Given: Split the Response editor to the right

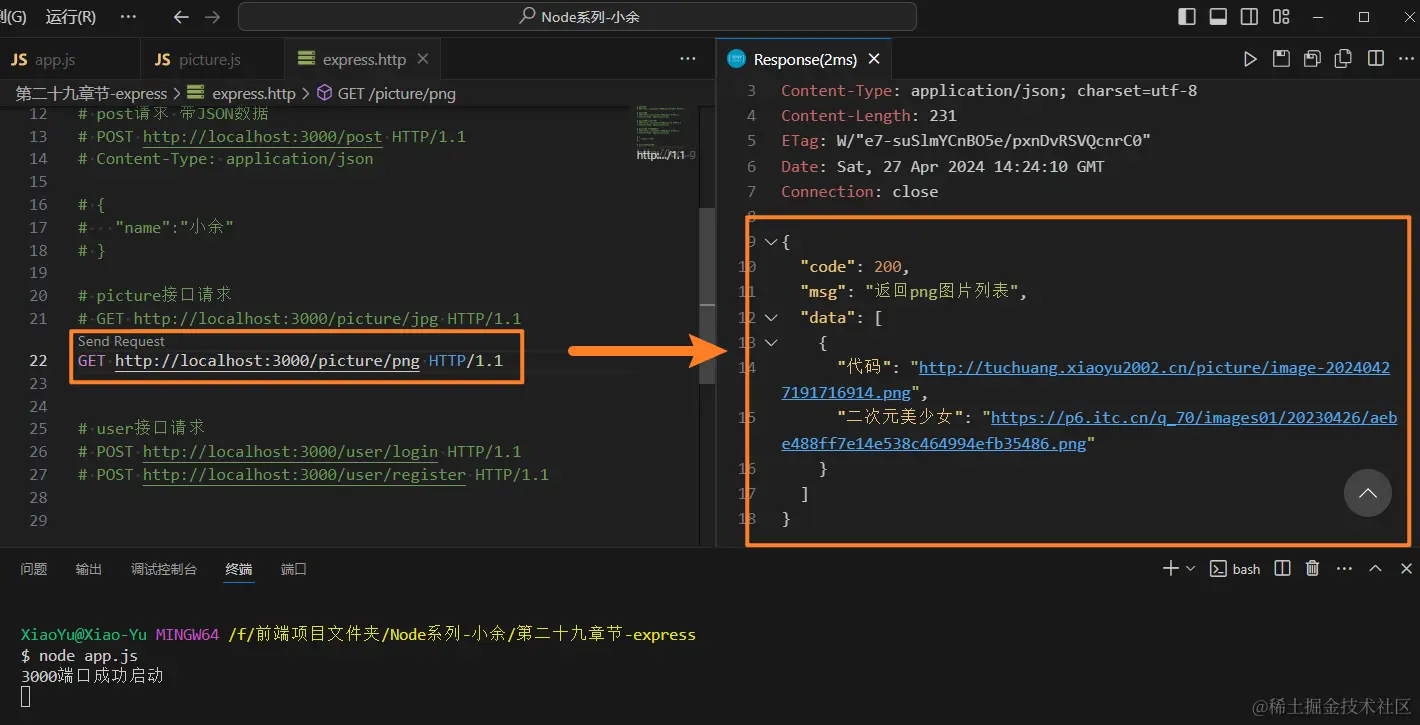Looking at the screenshot, I should pos(1376,59).
